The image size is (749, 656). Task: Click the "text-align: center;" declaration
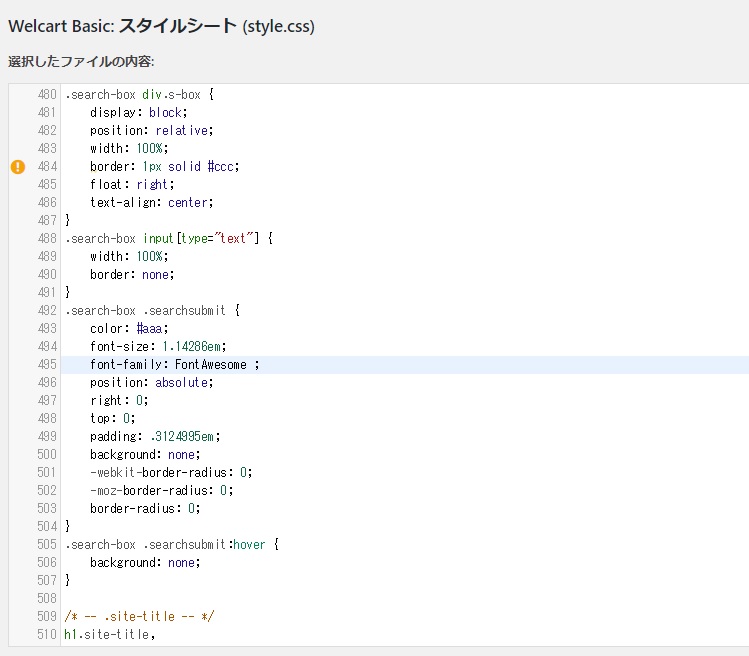[151, 203]
